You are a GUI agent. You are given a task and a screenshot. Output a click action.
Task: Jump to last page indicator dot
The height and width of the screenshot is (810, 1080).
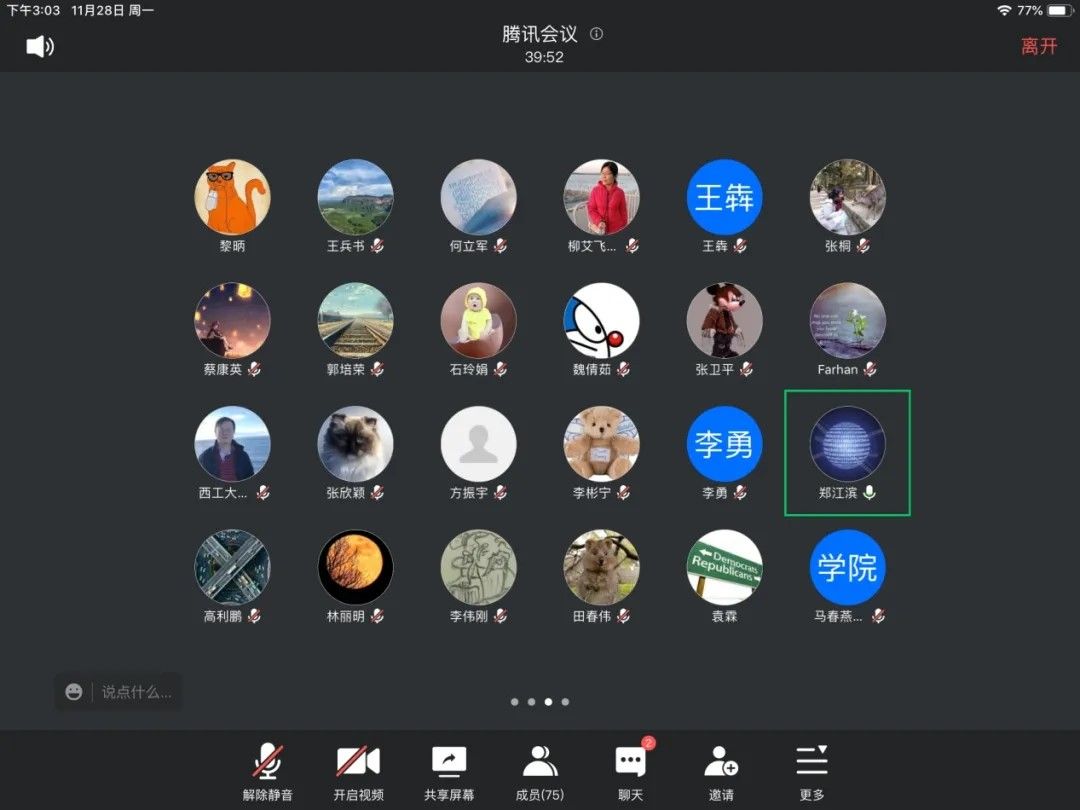pos(566,702)
